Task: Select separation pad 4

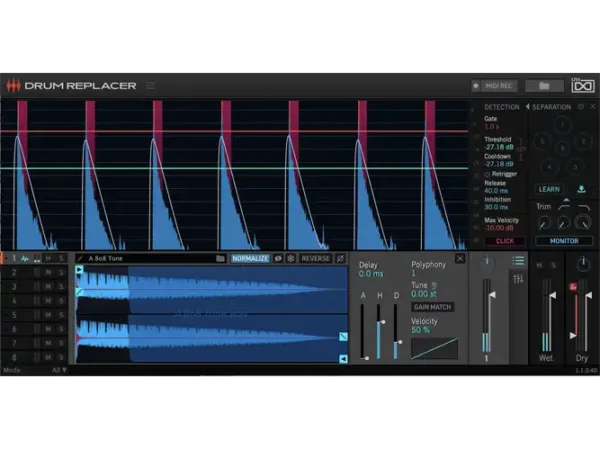Action: 549,167
